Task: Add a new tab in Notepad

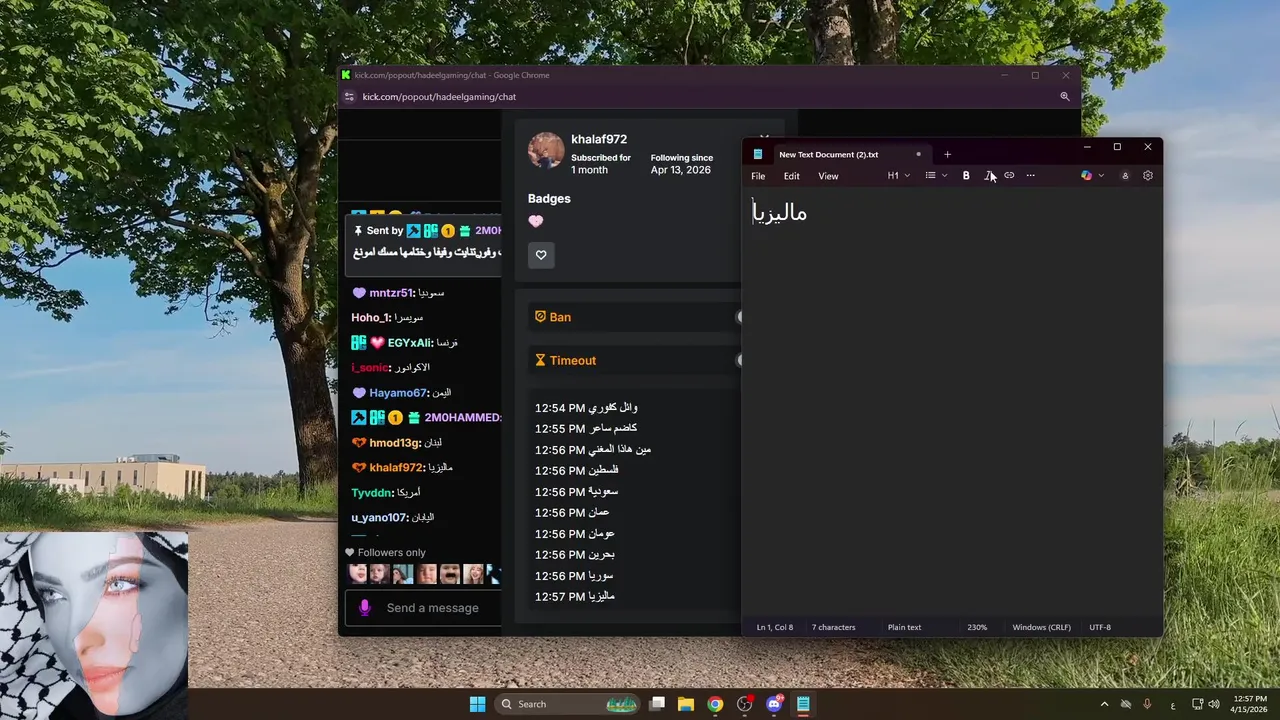Action: 947,154
